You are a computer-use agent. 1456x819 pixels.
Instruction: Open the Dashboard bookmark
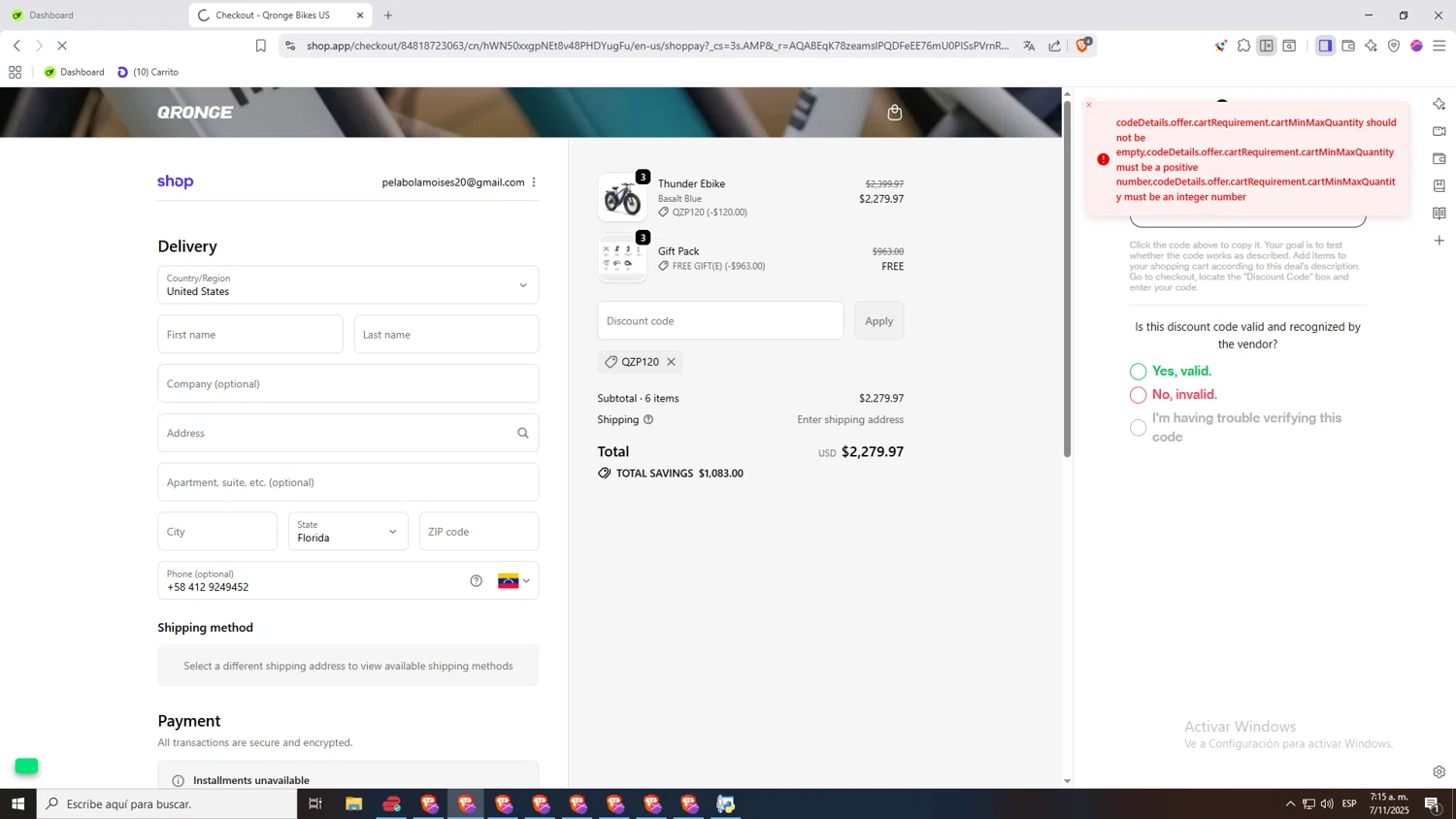coord(74,72)
